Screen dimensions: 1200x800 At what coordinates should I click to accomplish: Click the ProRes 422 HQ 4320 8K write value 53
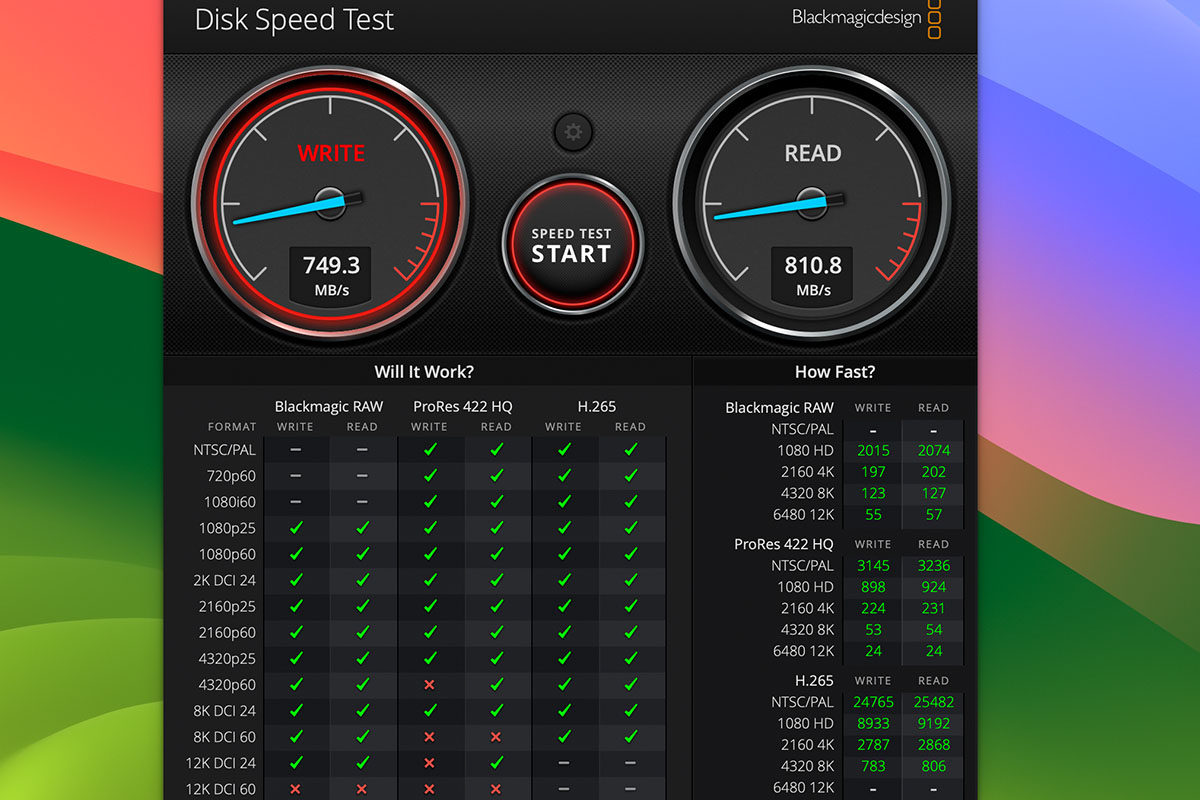(x=873, y=630)
